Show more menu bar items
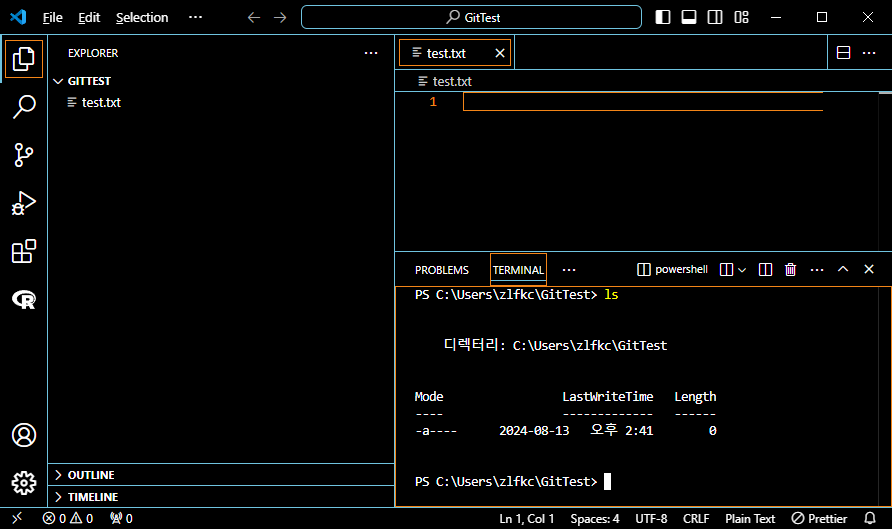This screenshot has height=529, width=892. click(x=196, y=18)
